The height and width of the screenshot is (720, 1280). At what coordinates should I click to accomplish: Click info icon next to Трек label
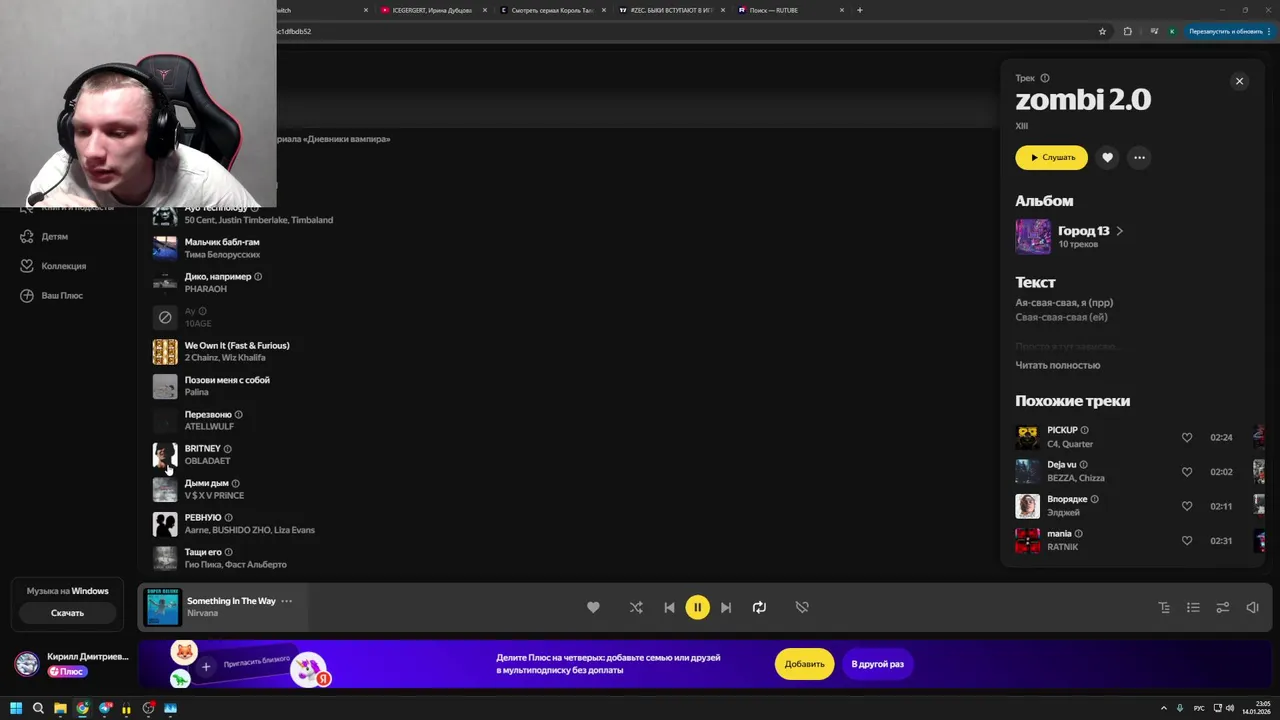1045,78
